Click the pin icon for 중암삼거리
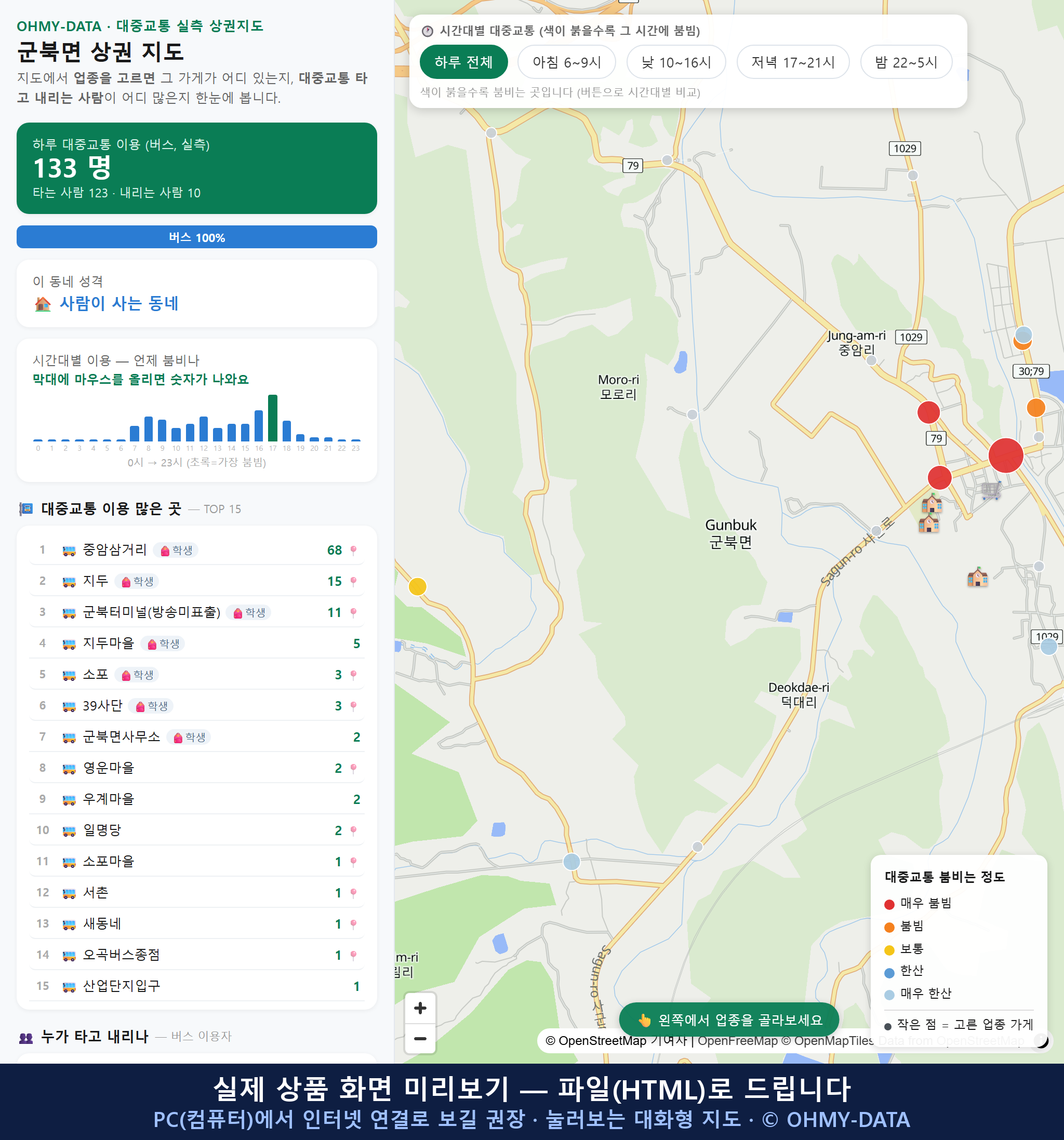The width and height of the screenshot is (1064, 1140). click(353, 550)
